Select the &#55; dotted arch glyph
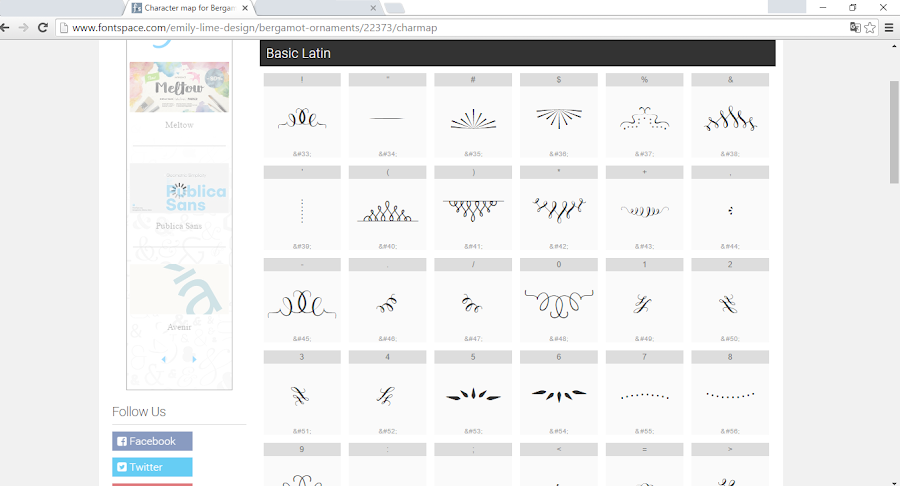The height and width of the screenshot is (486, 900). [x=644, y=396]
